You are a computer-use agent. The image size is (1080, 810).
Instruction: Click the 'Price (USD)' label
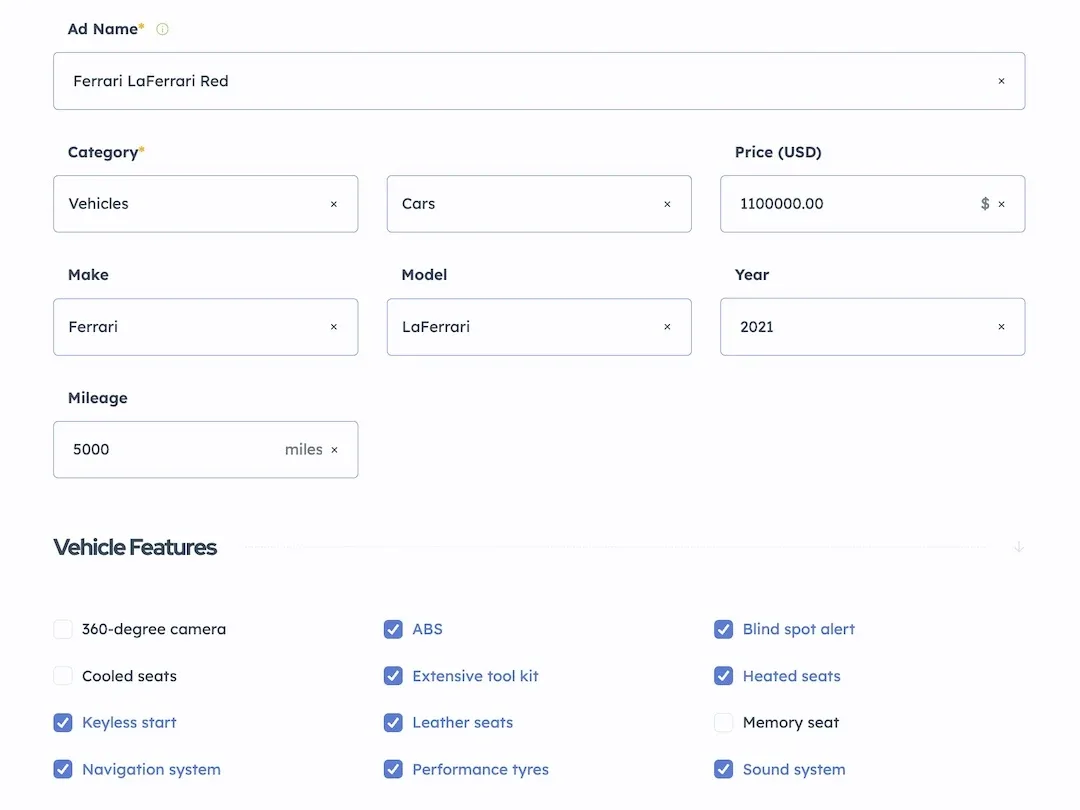[x=778, y=152]
